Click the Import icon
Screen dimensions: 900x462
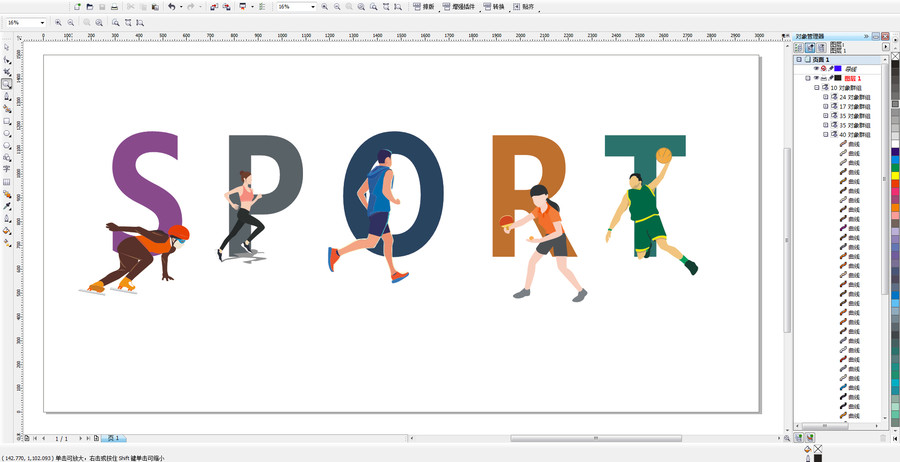214,7
